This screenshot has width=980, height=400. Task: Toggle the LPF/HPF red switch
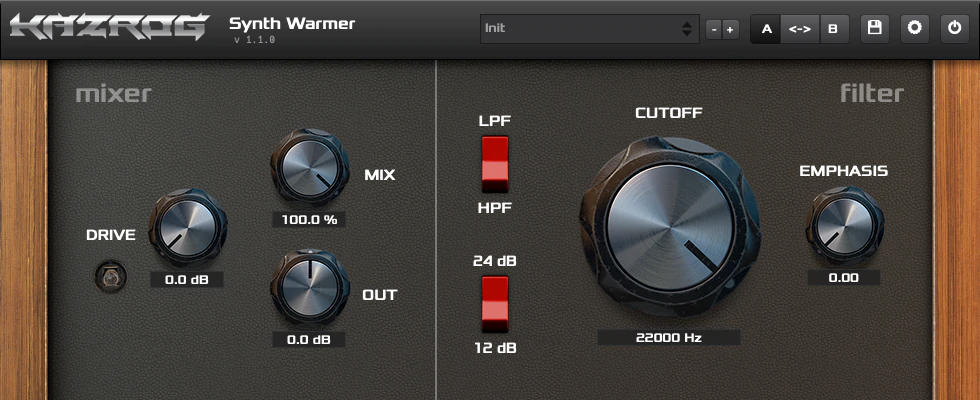[x=494, y=164]
